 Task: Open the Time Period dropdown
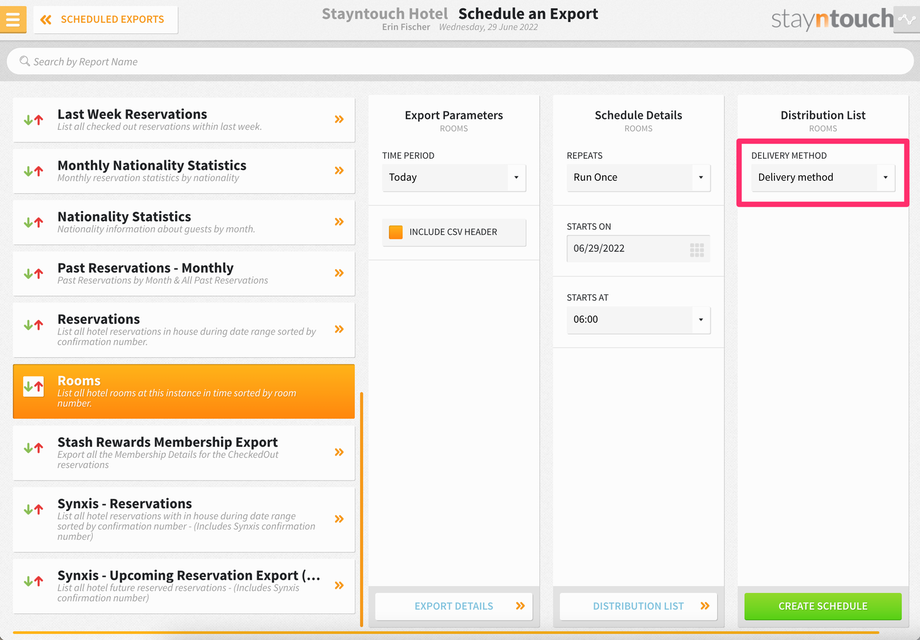[454, 177]
